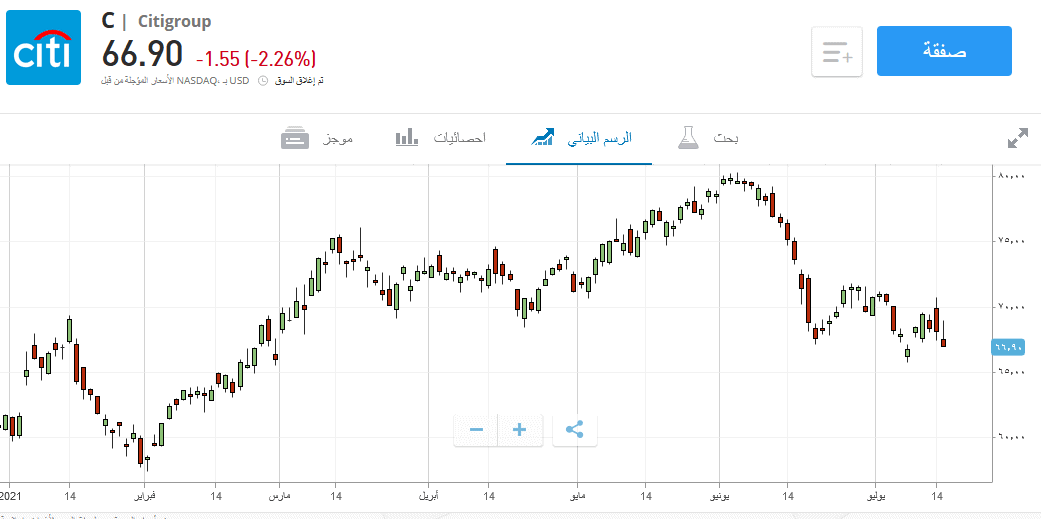The width and height of the screenshot is (1041, 519).
Task: Click the market closed status text
Action: (x=300, y=80)
